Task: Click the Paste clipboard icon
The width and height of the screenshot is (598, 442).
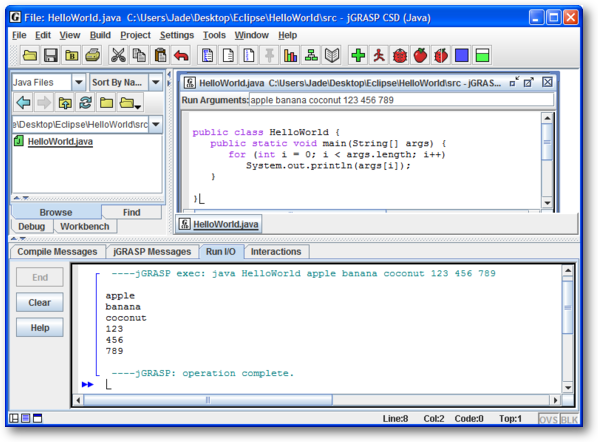Action: [160, 56]
